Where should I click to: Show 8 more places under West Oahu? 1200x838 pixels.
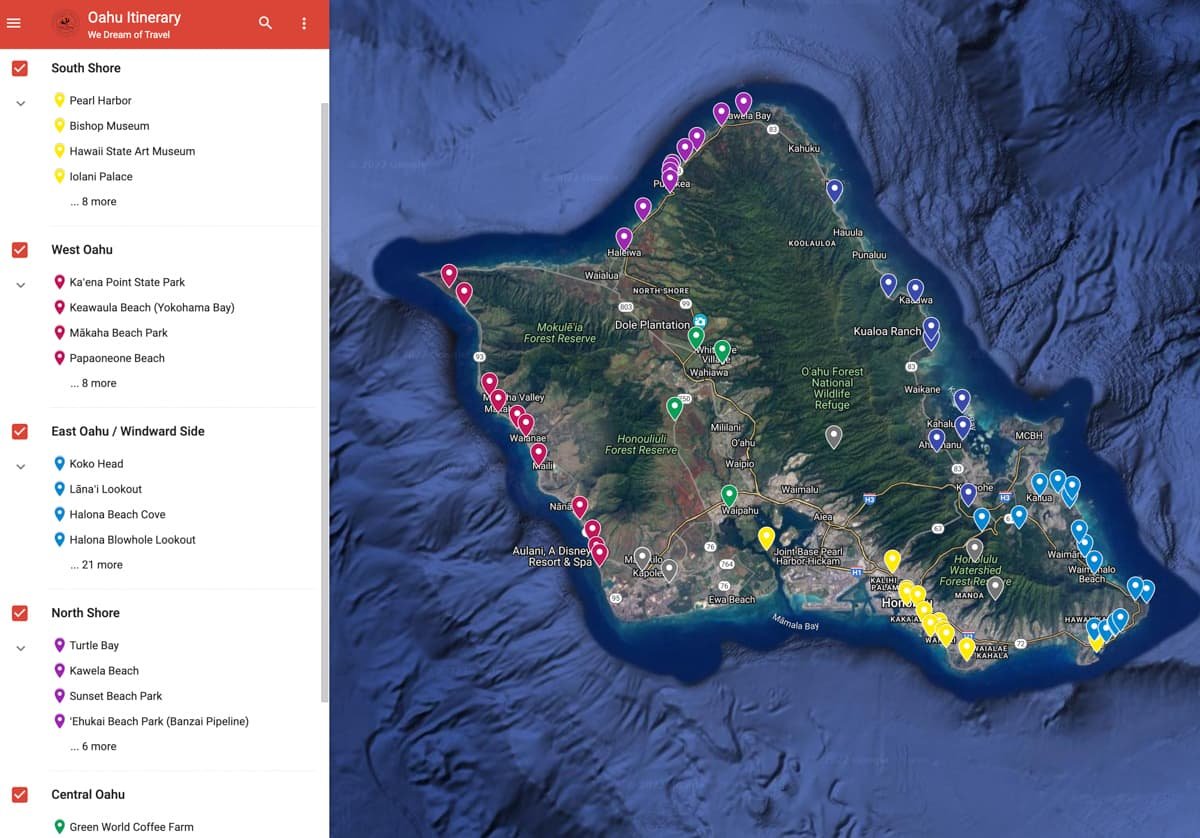click(x=93, y=383)
